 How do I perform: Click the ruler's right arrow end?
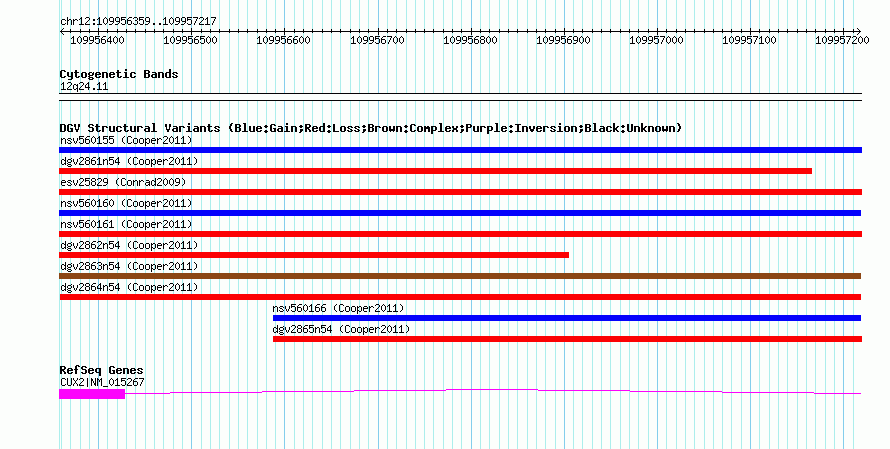pos(859,32)
